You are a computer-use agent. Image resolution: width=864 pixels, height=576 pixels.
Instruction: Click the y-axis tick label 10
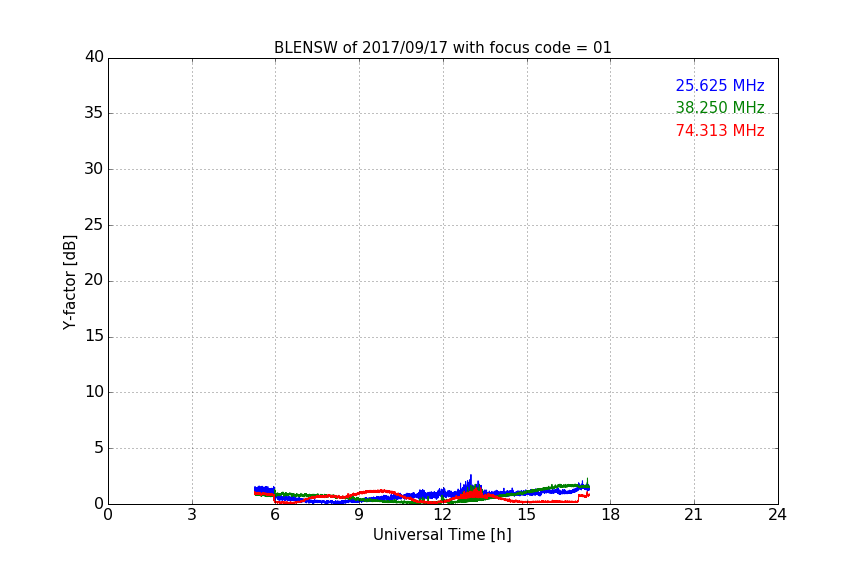tap(94, 392)
